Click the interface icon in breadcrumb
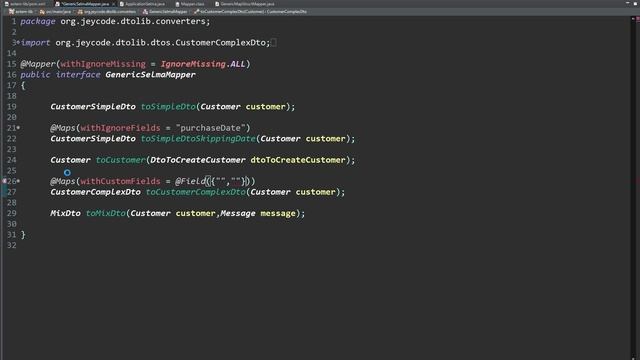 point(145,11)
